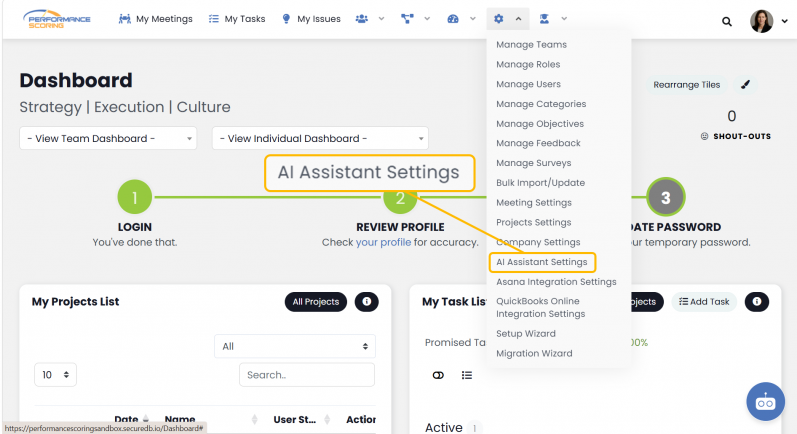Click the Rearrange Tiles button
This screenshot has height=434, width=797.
pyautogui.click(x=687, y=85)
